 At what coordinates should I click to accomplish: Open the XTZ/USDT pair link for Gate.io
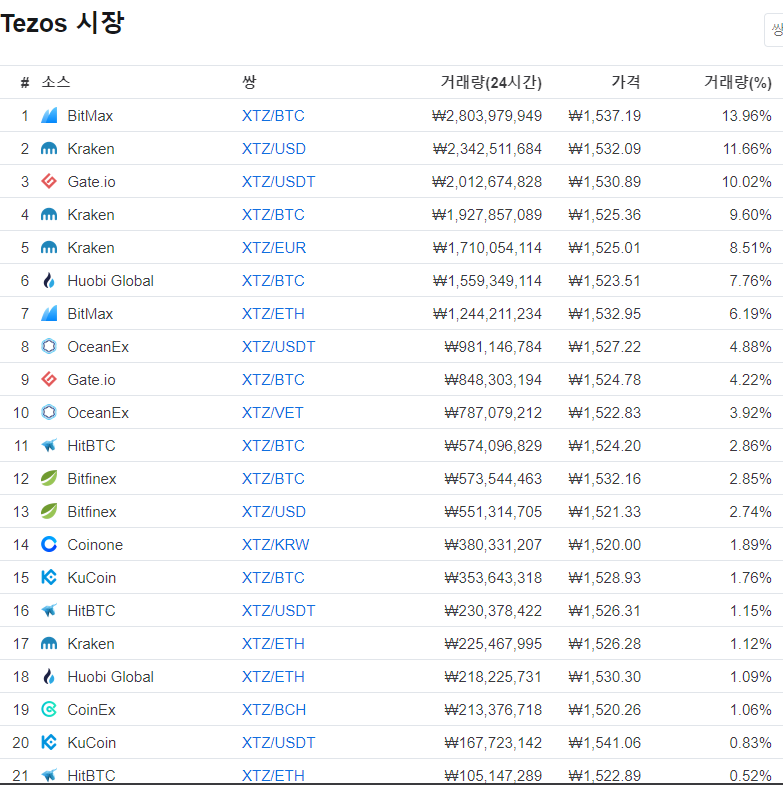(279, 182)
